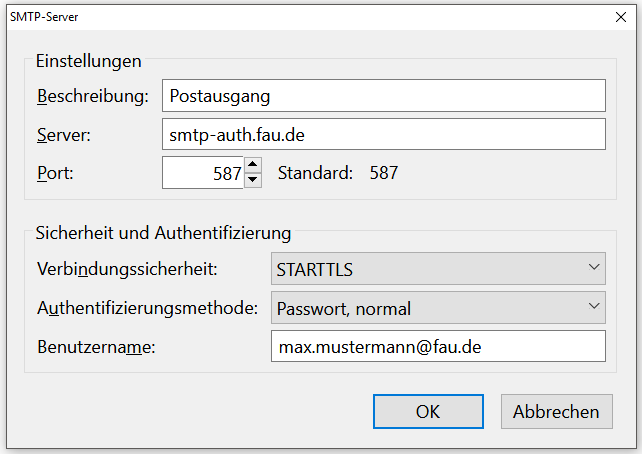The width and height of the screenshot is (642, 454).
Task: Focus the Server field with smtp-auth.fau.de
Action: [383, 134]
